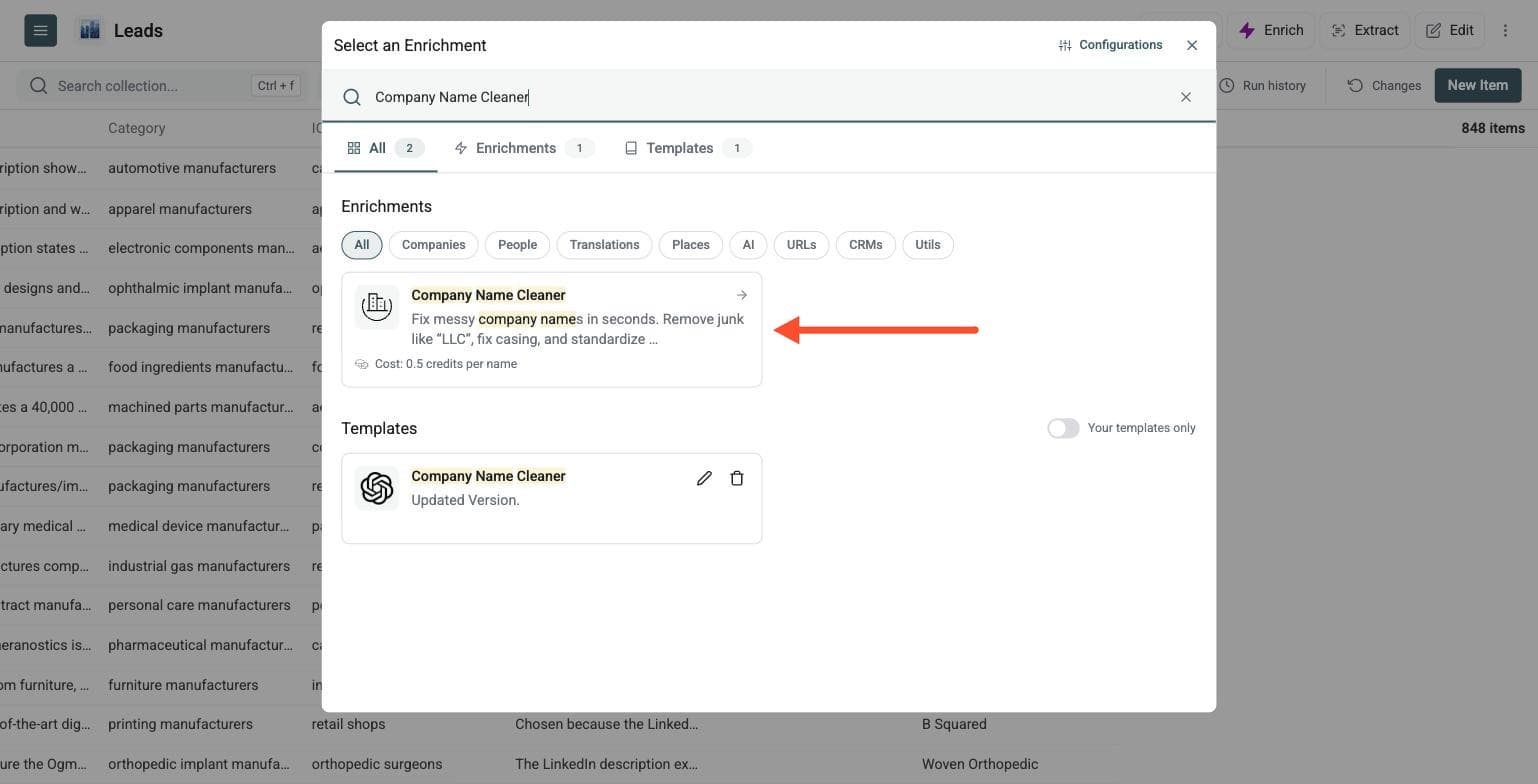
Task: Open Configurations in the dialog header
Action: (1110, 45)
